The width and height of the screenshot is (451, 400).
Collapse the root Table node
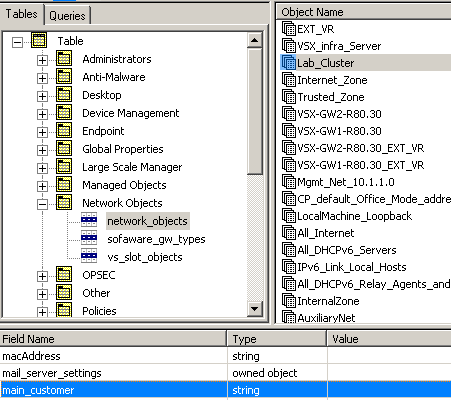(x=17, y=42)
